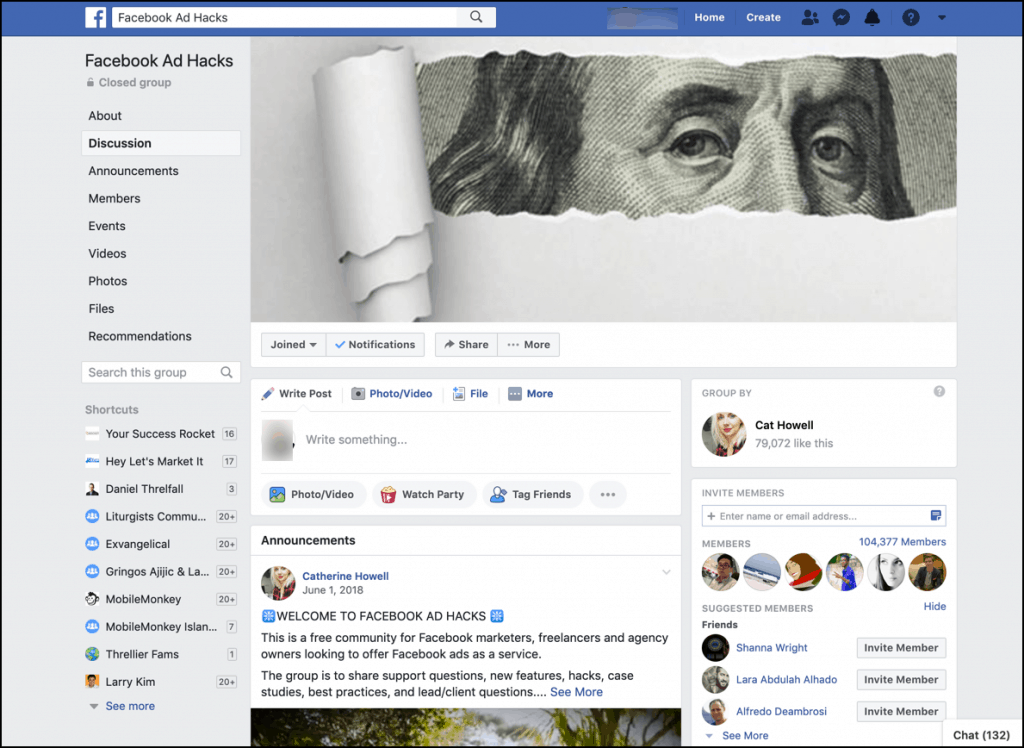Open the composer ellipsis options
The image size is (1024, 748).
tap(607, 495)
